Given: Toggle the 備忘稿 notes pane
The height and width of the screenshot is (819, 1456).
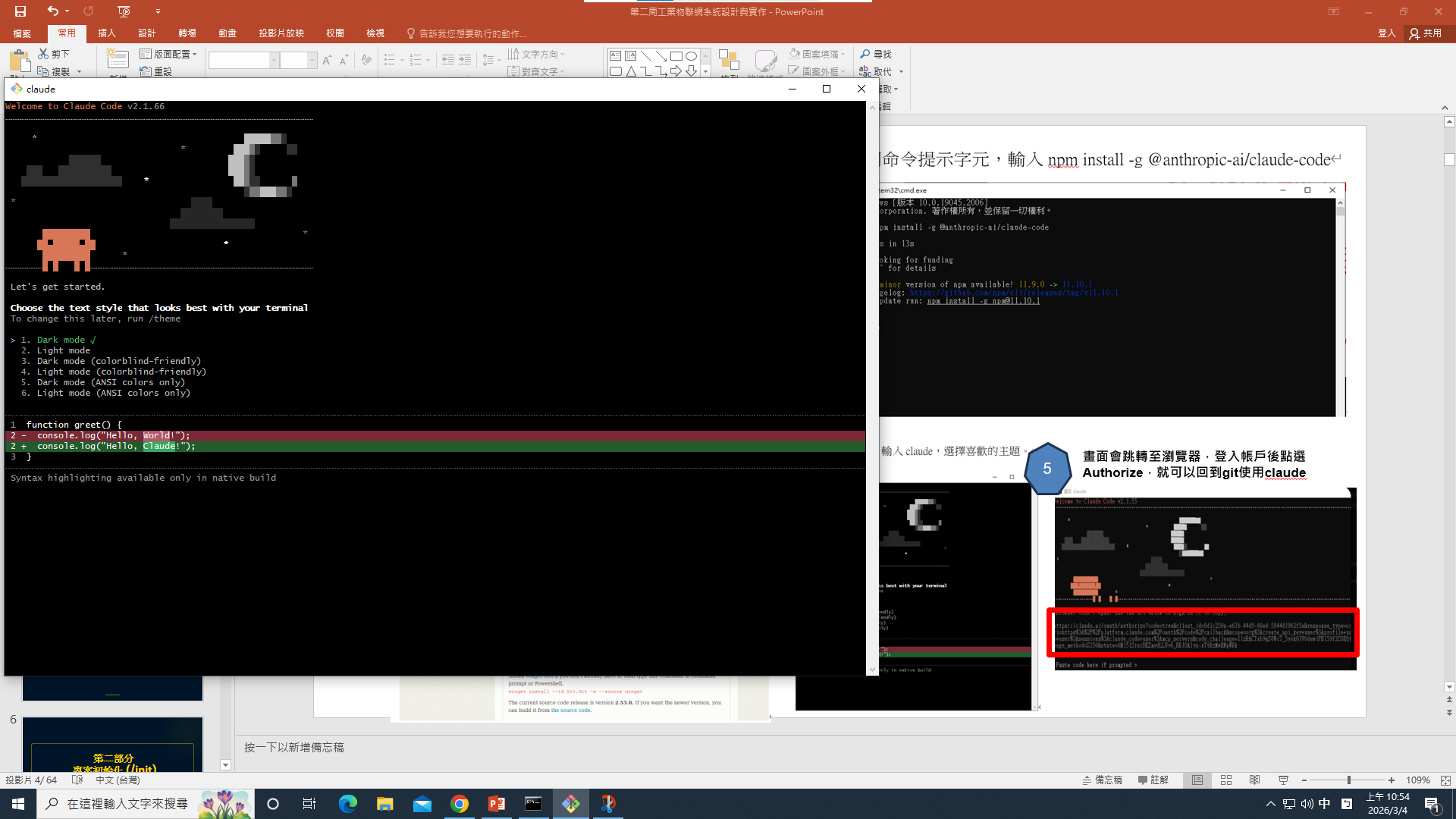Looking at the screenshot, I should point(1103,780).
